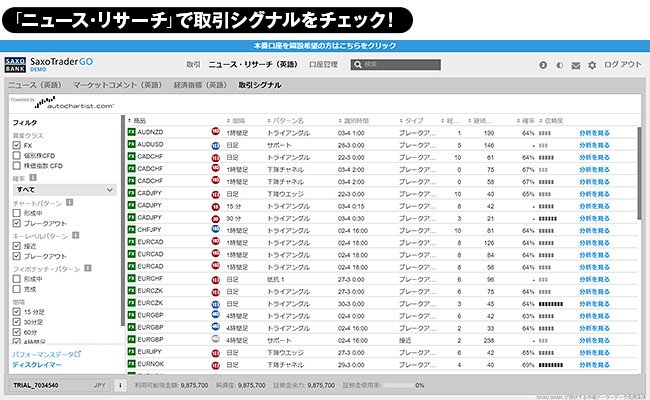Click the 本番口座を開設希望の方 banner link
This screenshot has width=650, height=400.
point(325,46)
